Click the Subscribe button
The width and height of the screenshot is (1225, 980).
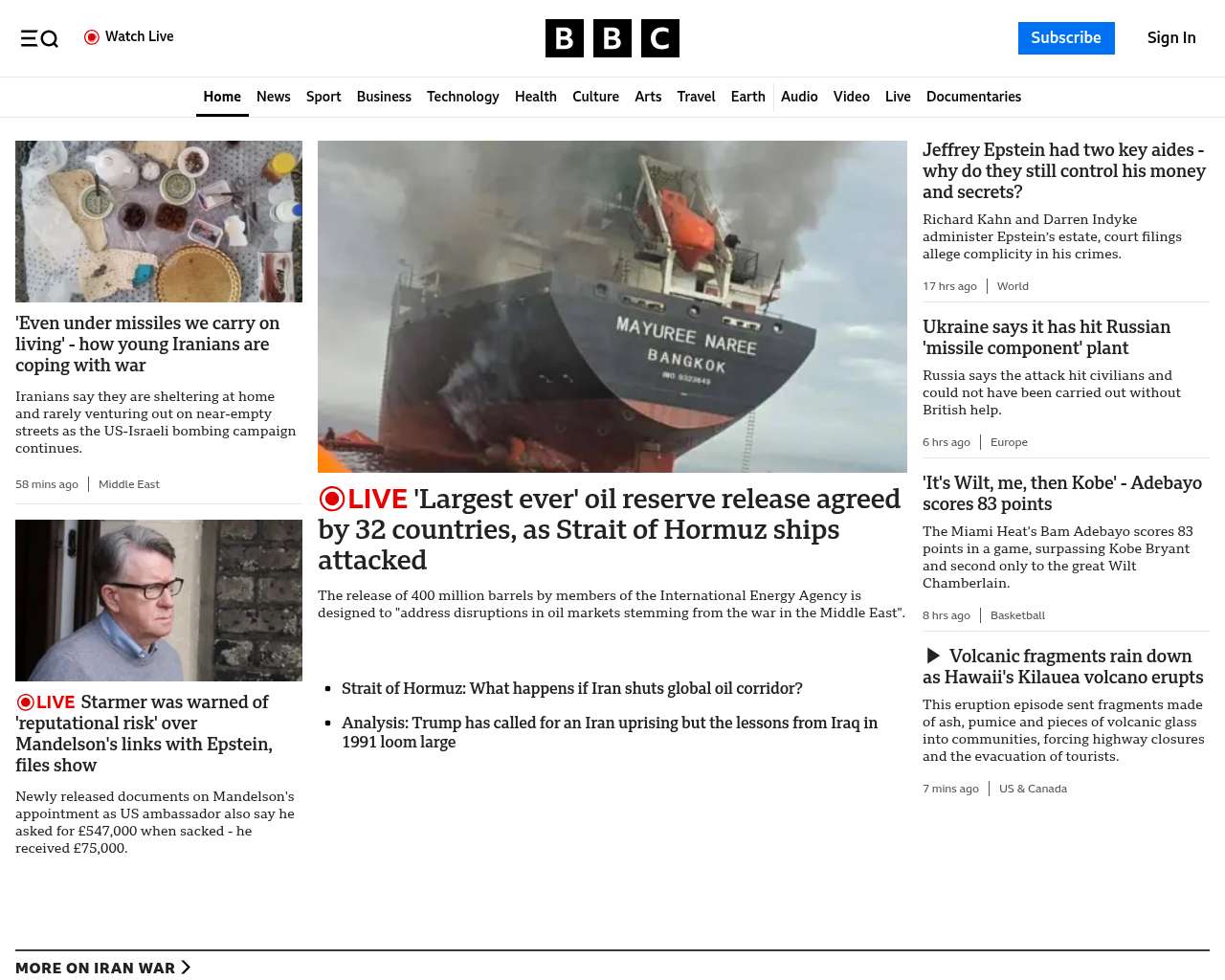point(1065,38)
